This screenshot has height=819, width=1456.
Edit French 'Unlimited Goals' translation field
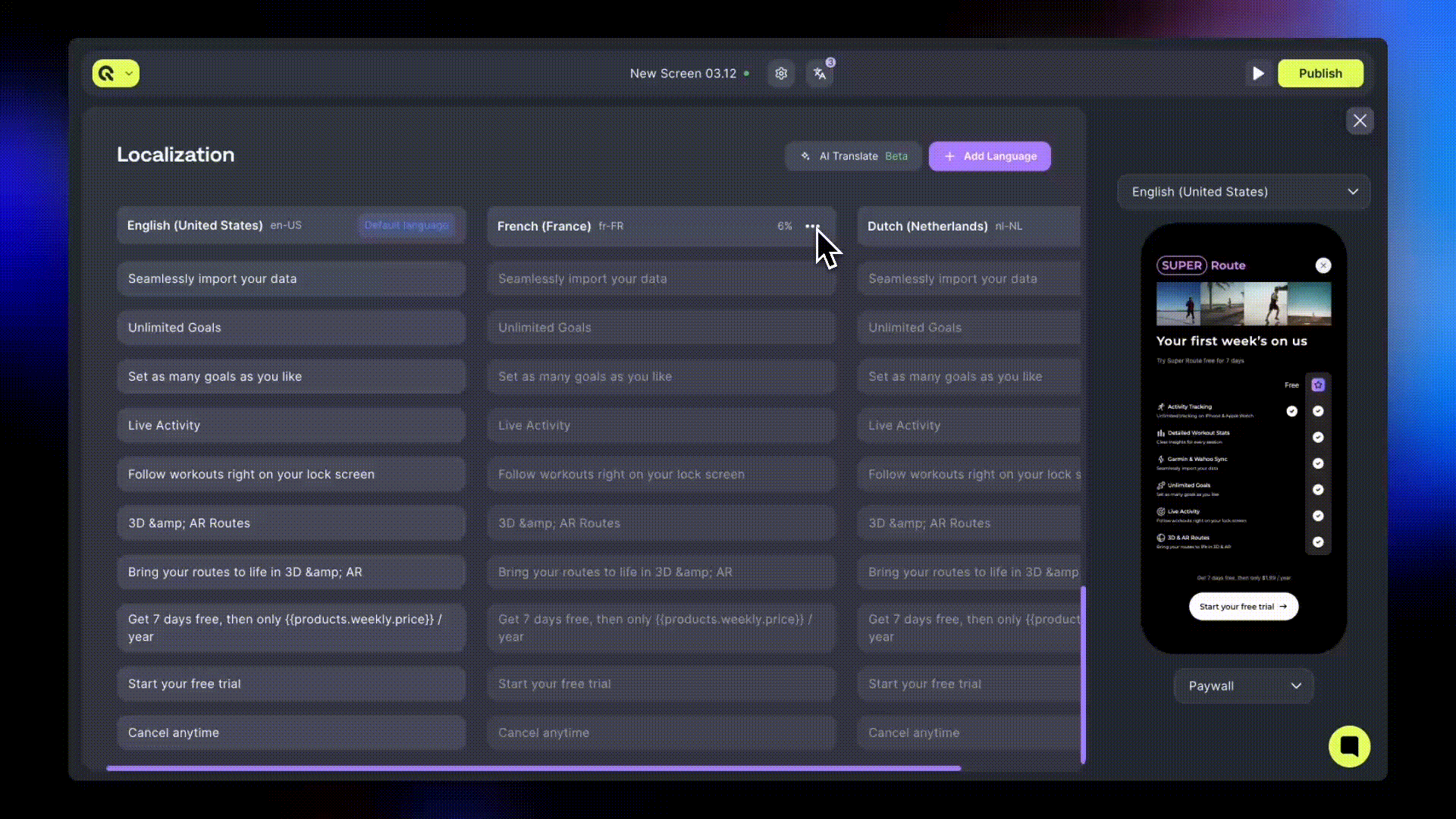[x=661, y=328]
